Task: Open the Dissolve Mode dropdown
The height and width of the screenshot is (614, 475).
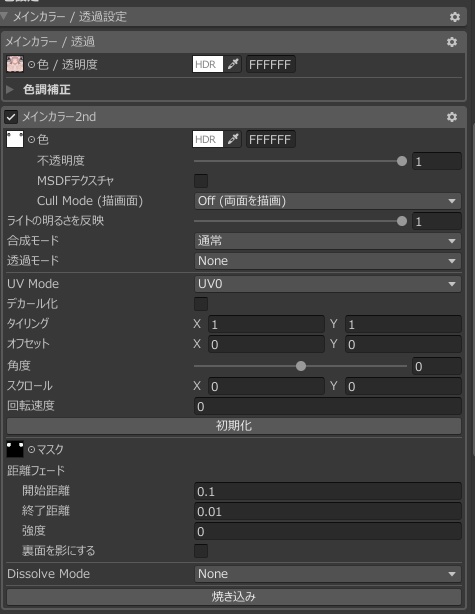Action: pos(327,574)
